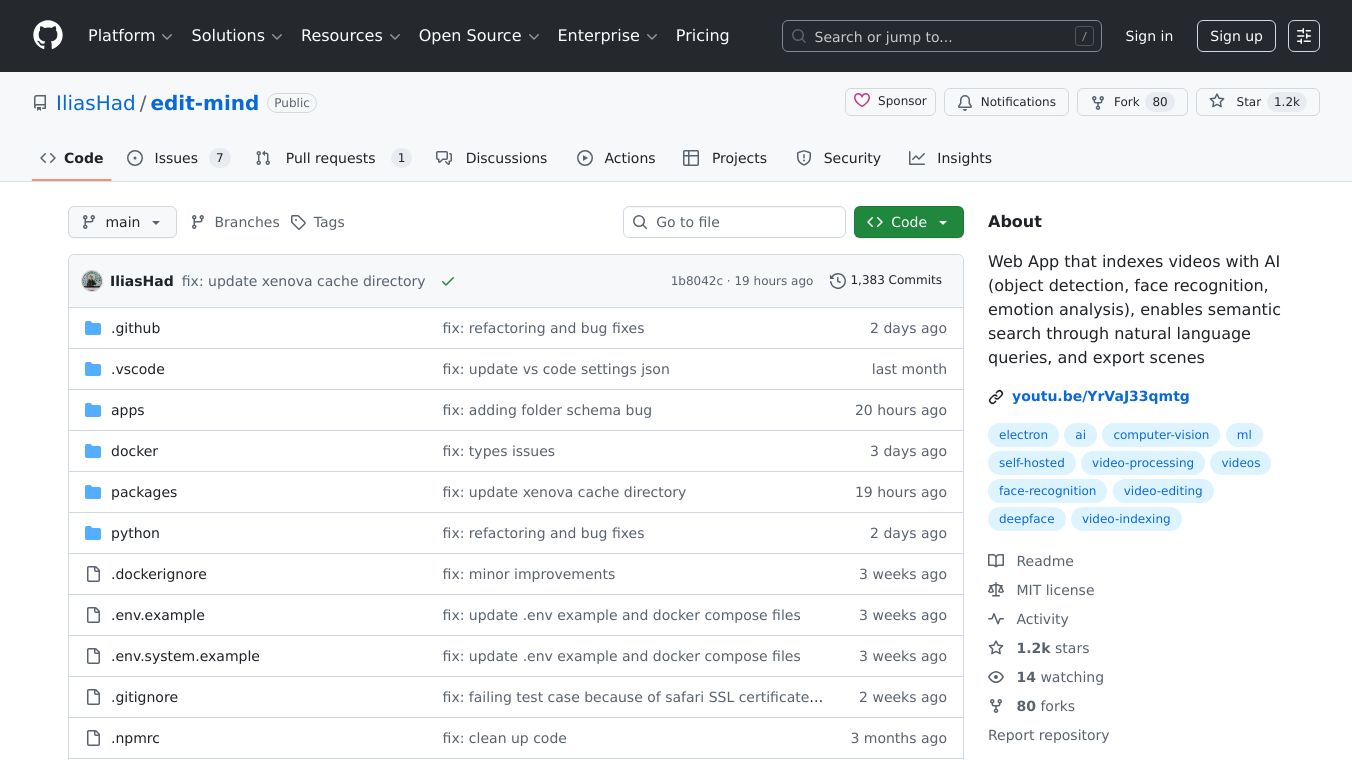Open the youtu.be/YrVaJ33qmtg link
This screenshot has height=760, width=1352.
click(1100, 396)
